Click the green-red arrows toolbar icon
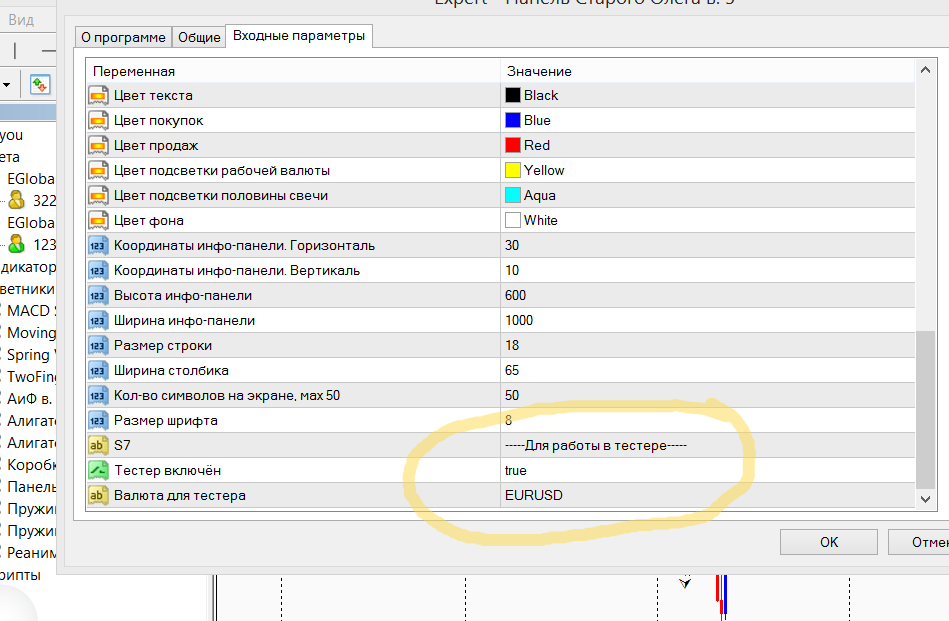Viewport: 949px width, 621px height. tap(40, 85)
